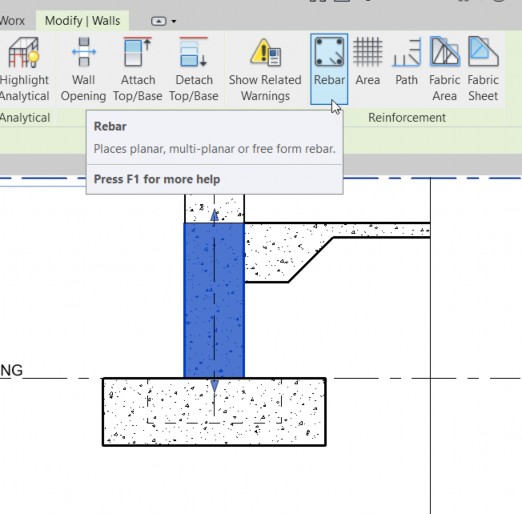Expand the Reinforcement panel title

coord(407,118)
